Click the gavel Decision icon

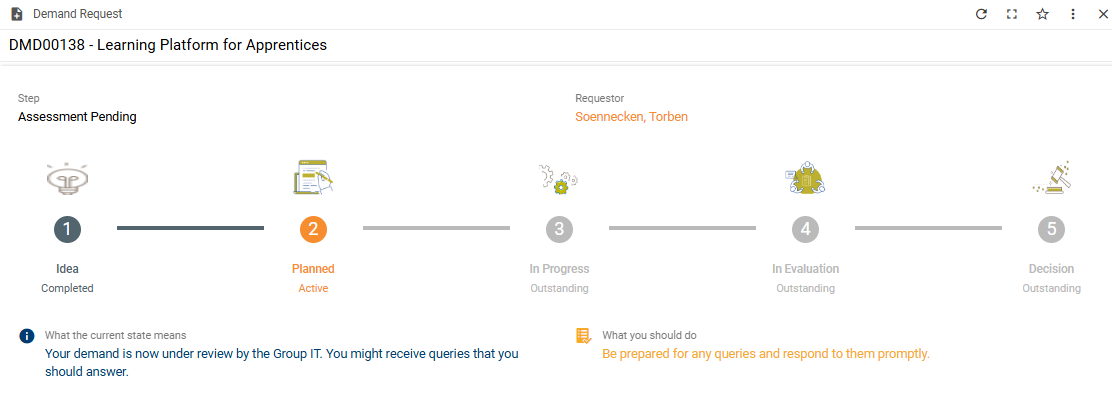1052,178
